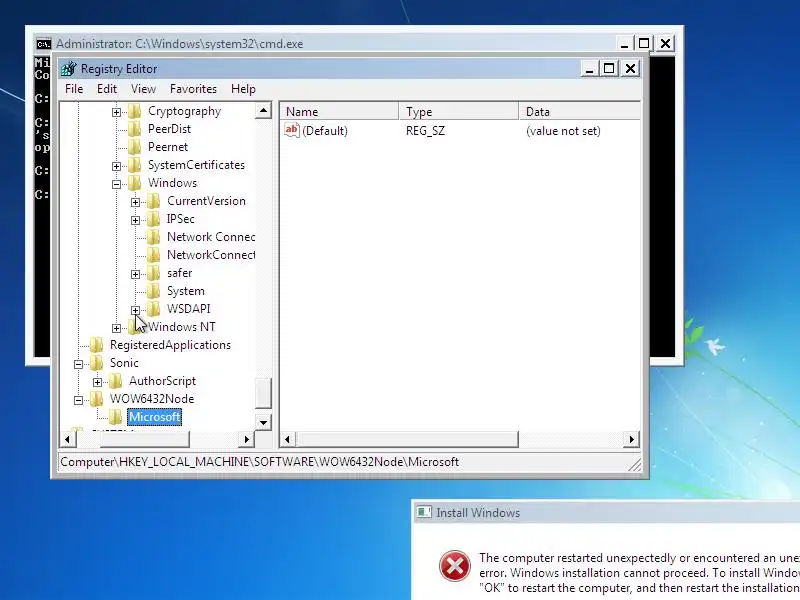Sort values by the Data column header
The image size is (800, 600).
point(580,112)
